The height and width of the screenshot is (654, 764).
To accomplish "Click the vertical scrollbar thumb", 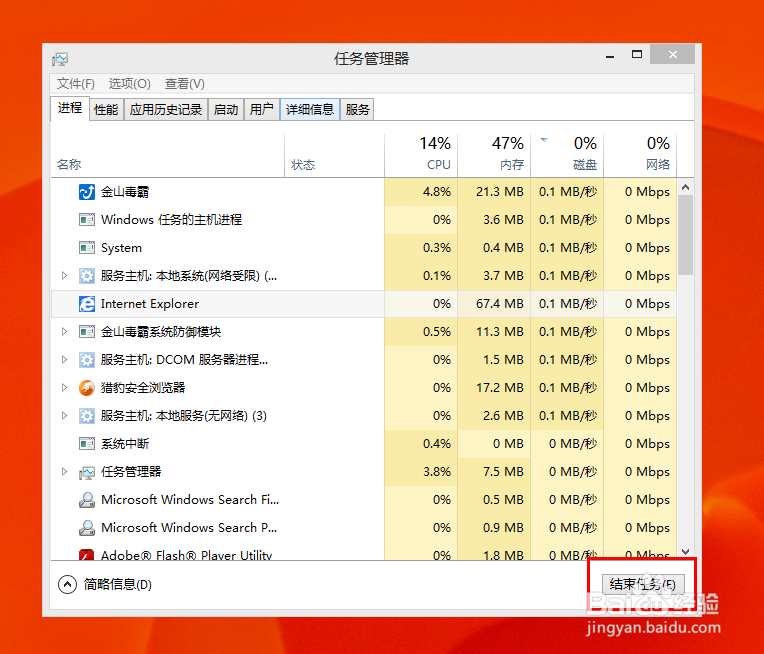I will (686, 235).
